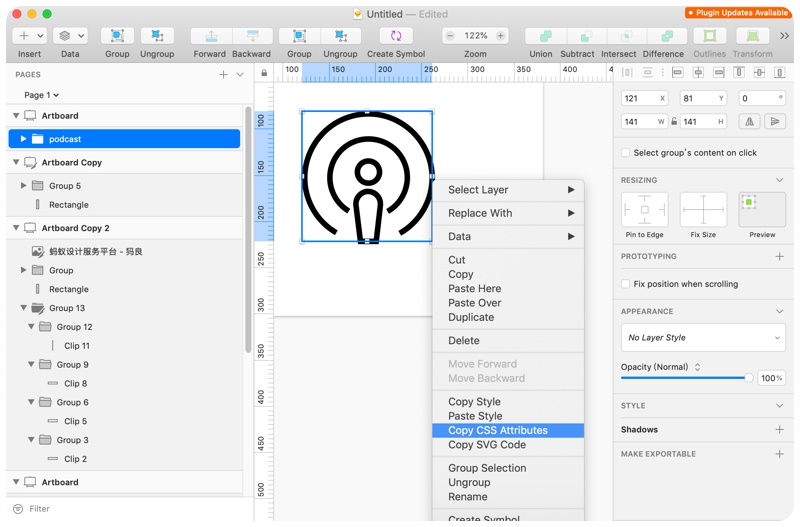Enable Fix position when scrolling
The image size is (800, 527).
(x=625, y=284)
